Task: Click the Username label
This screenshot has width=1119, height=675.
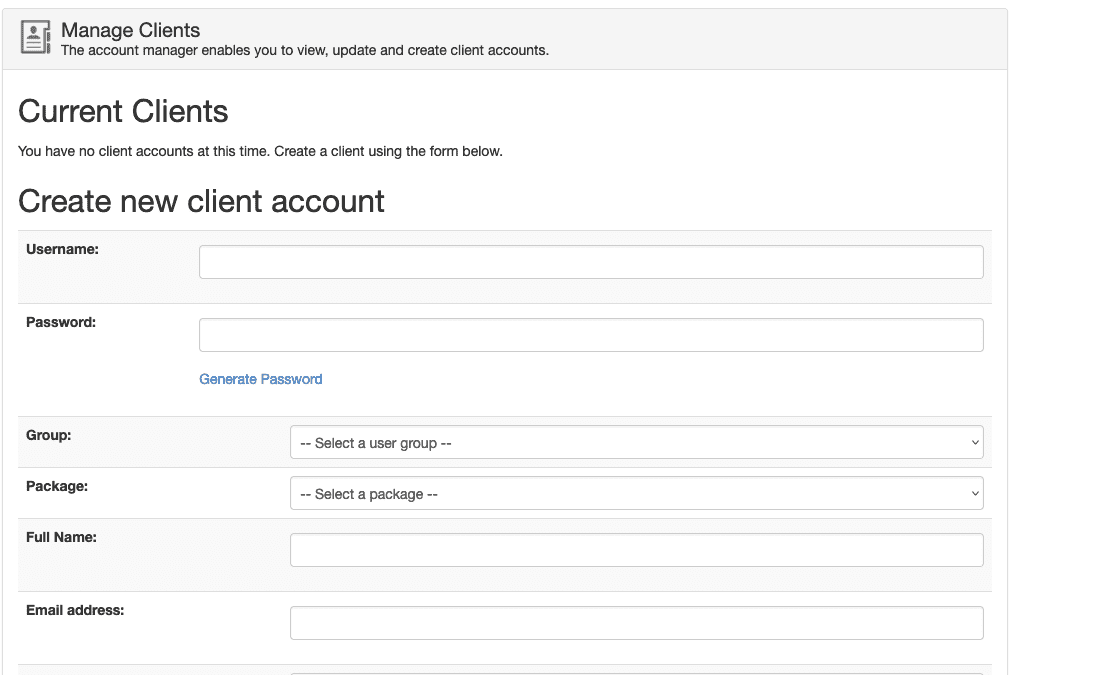Action: coord(62,249)
